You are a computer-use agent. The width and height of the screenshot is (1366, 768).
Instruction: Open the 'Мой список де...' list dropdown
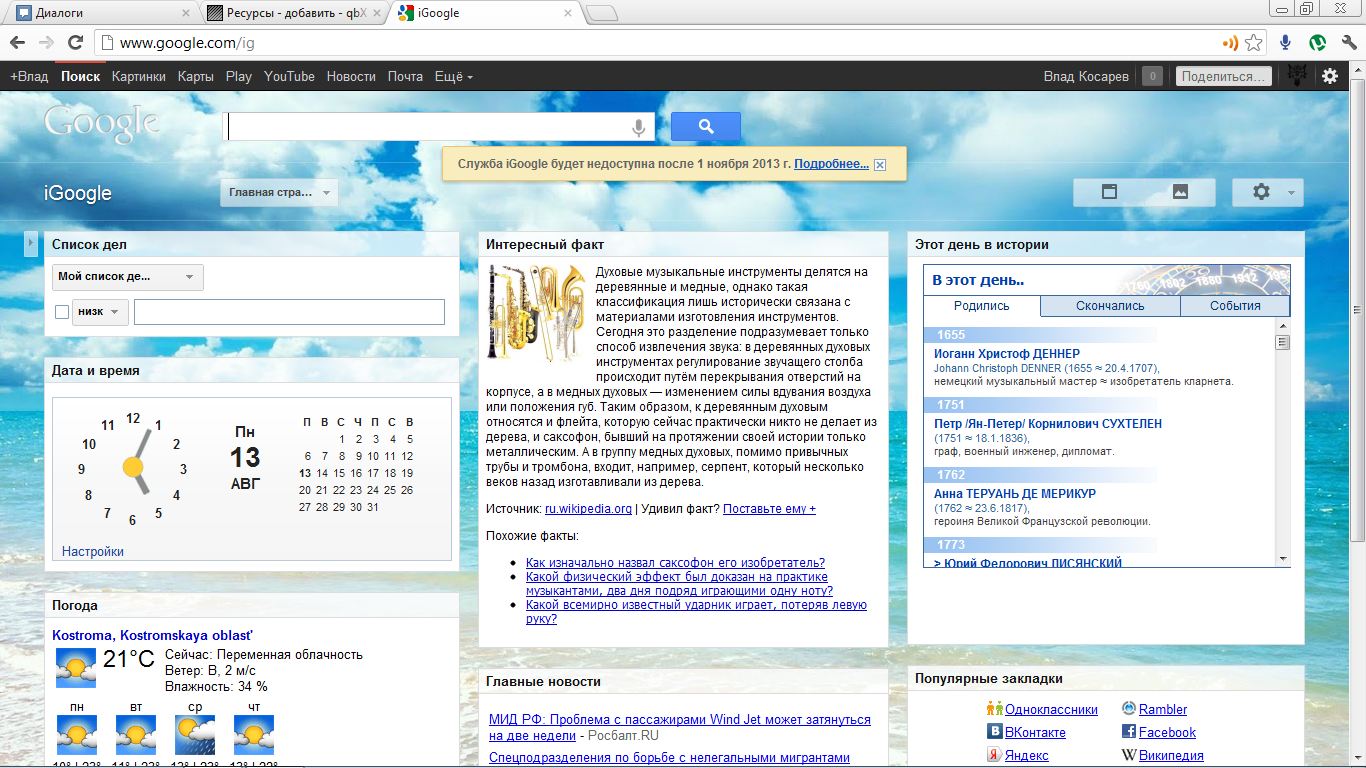pyautogui.click(x=127, y=277)
